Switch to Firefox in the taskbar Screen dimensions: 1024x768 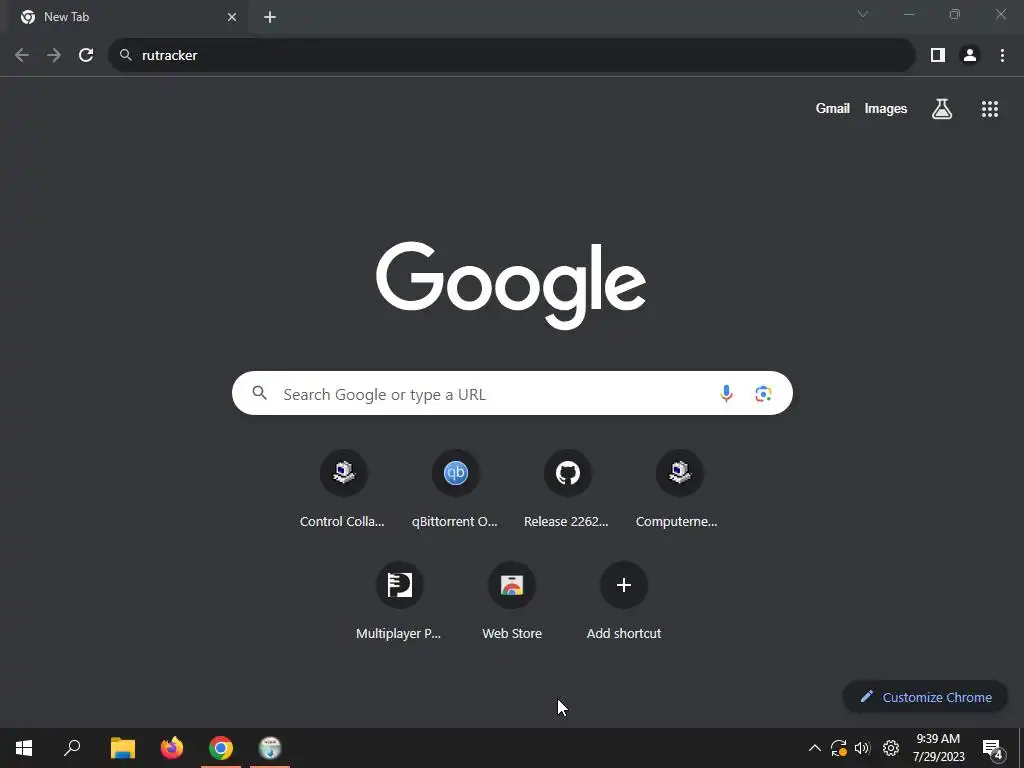(x=172, y=748)
